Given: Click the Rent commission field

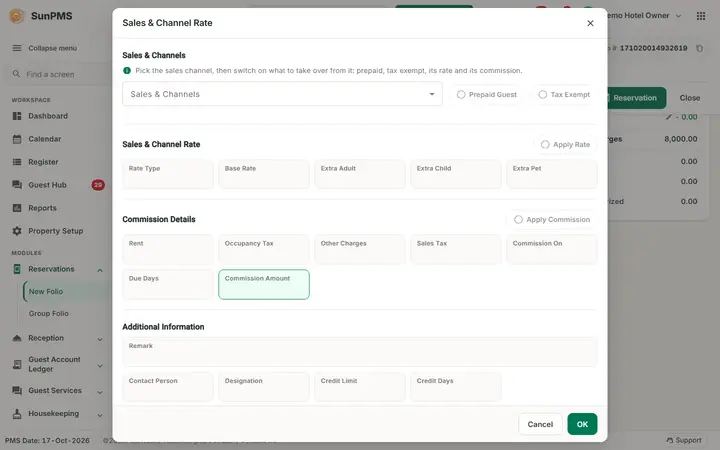Looking at the screenshot, I should 168,249.
